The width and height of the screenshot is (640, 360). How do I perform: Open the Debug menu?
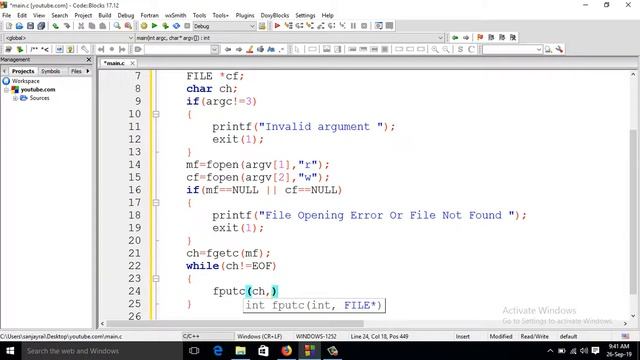126,15
